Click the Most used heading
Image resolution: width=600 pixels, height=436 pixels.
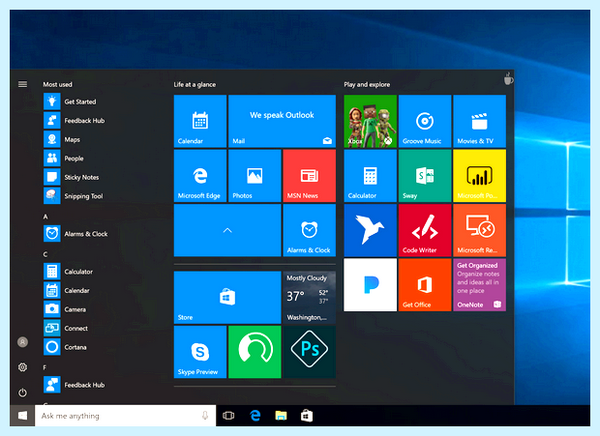pyautogui.click(x=57, y=85)
